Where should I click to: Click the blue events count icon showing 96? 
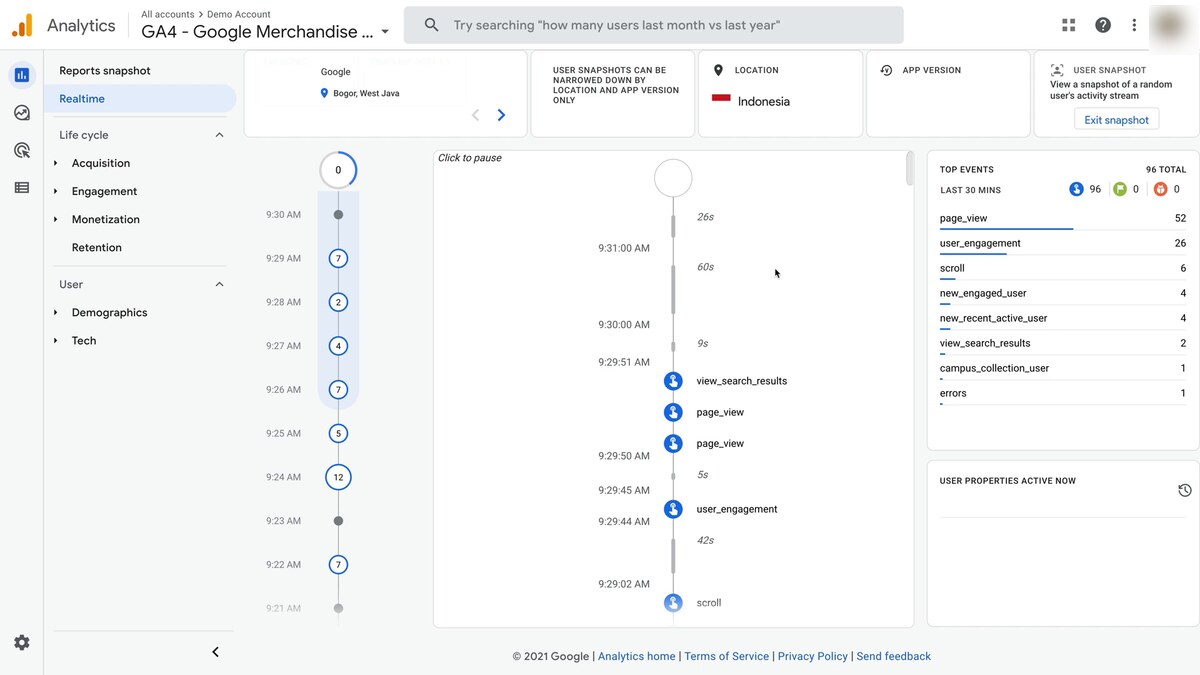pos(1076,189)
